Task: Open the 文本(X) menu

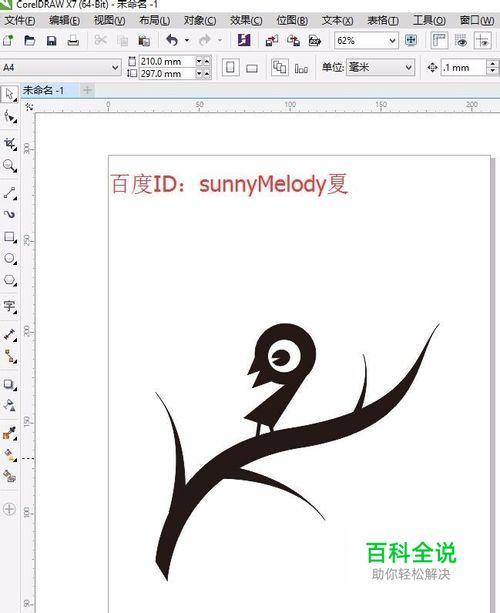Action: pos(337,20)
